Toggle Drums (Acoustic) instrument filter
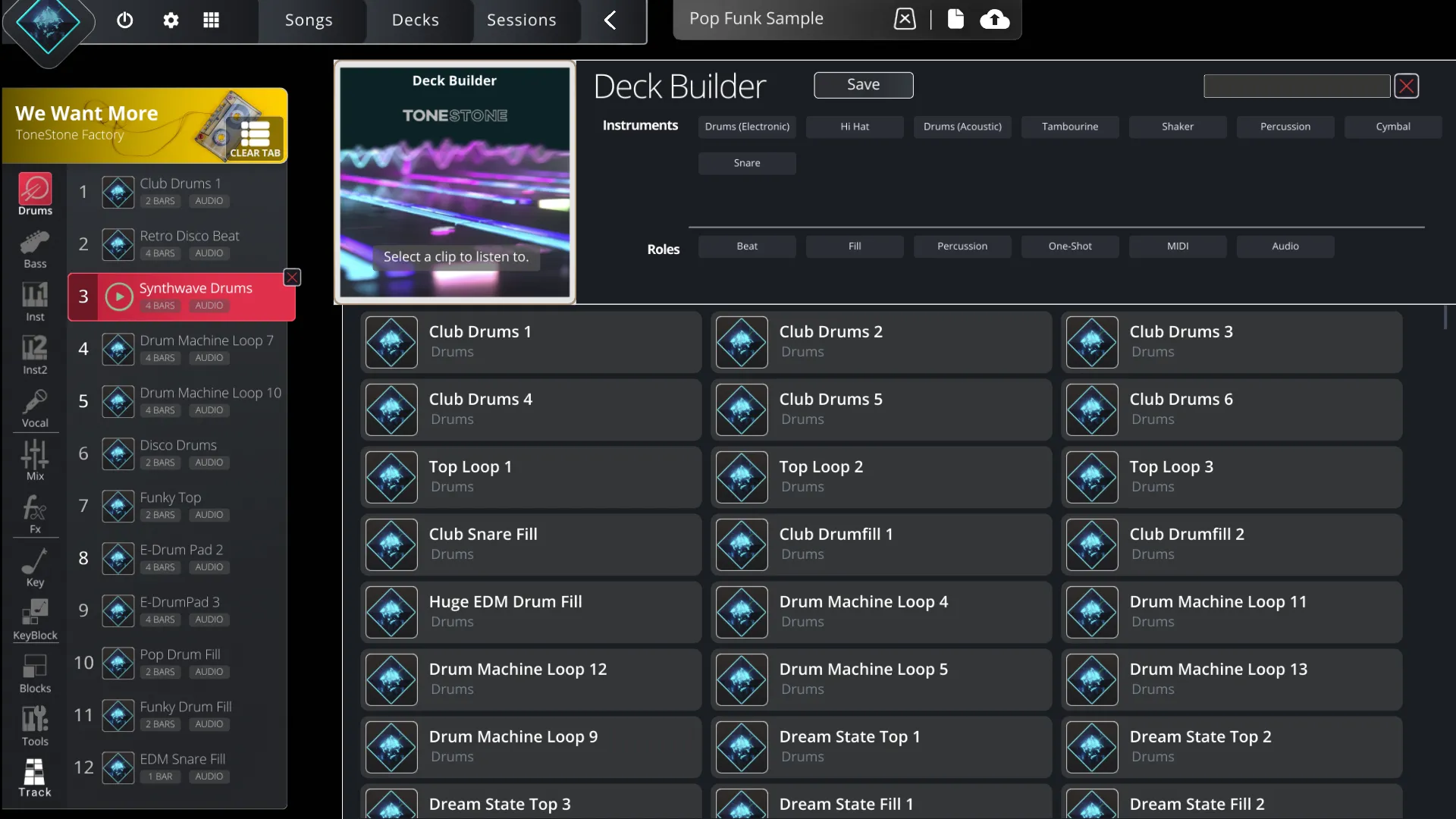 [962, 127]
